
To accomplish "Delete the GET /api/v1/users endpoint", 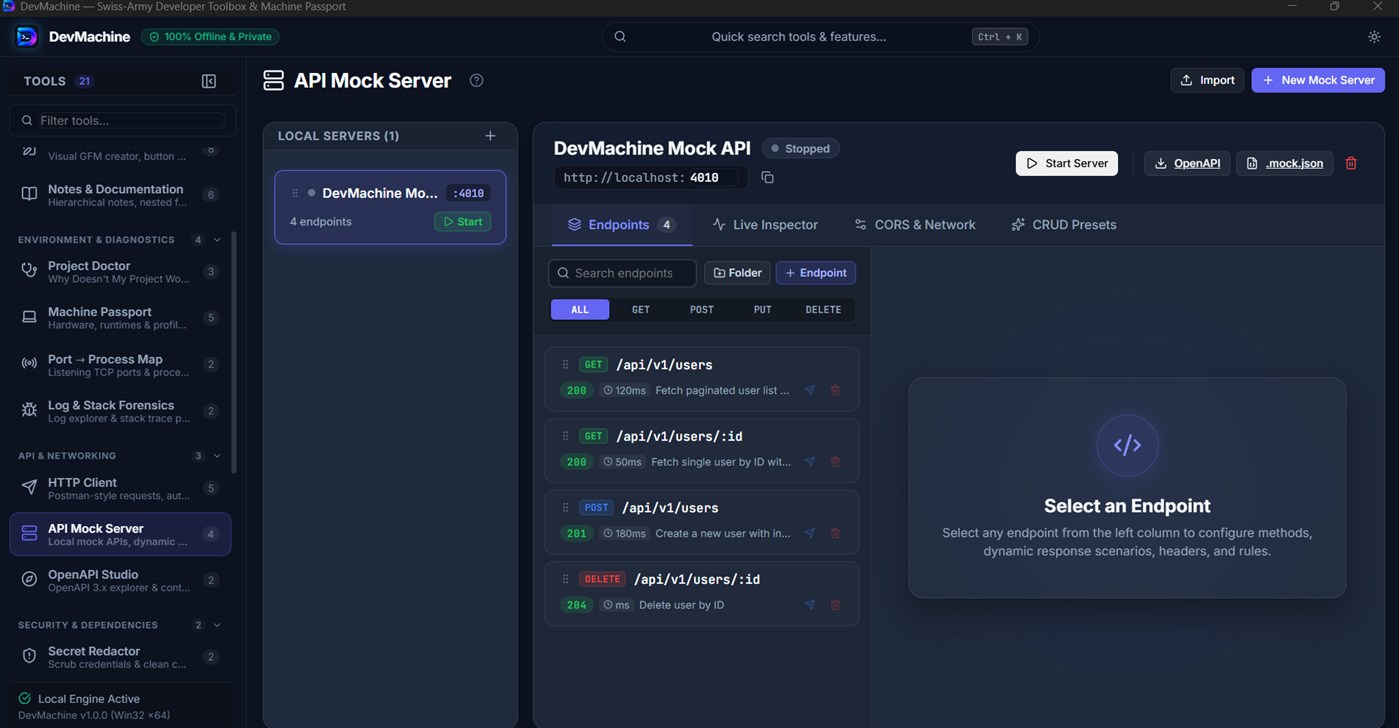I will (835, 390).
